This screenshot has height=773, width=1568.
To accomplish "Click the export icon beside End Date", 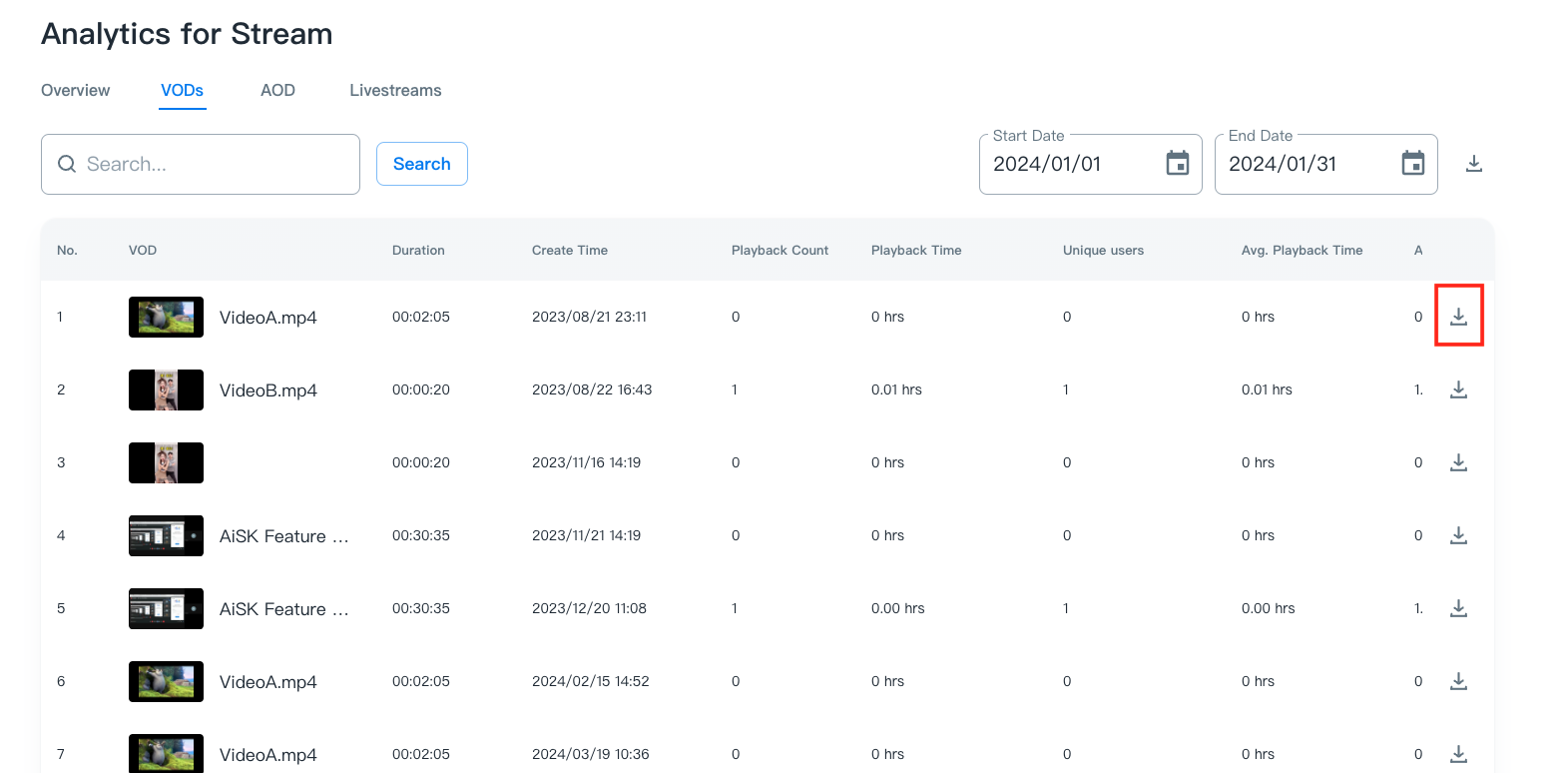I will click(x=1473, y=164).
